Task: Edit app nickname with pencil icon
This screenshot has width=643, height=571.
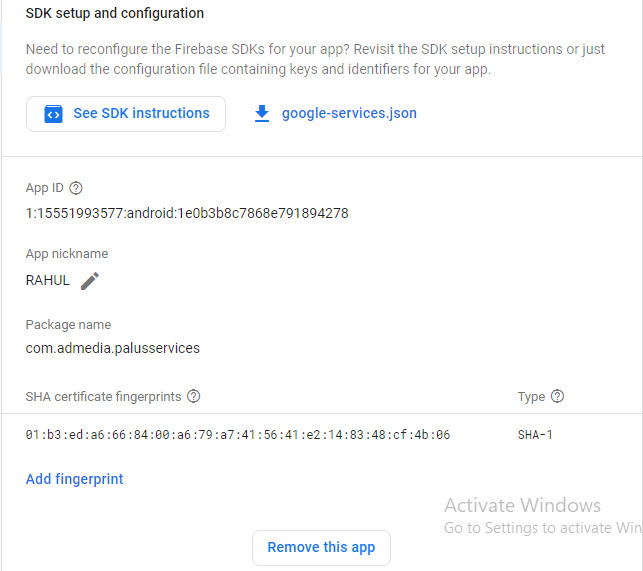Action: (90, 281)
